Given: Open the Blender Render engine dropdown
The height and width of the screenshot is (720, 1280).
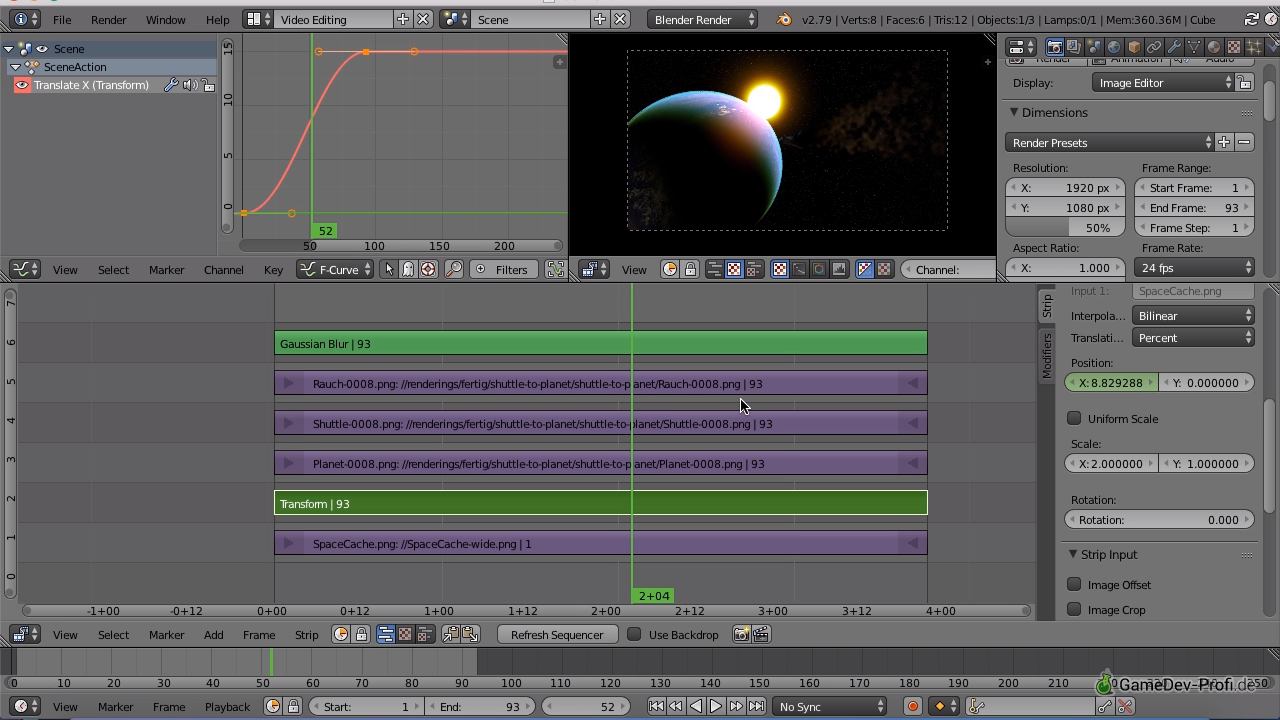Looking at the screenshot, I should click(x=702, y=19).
